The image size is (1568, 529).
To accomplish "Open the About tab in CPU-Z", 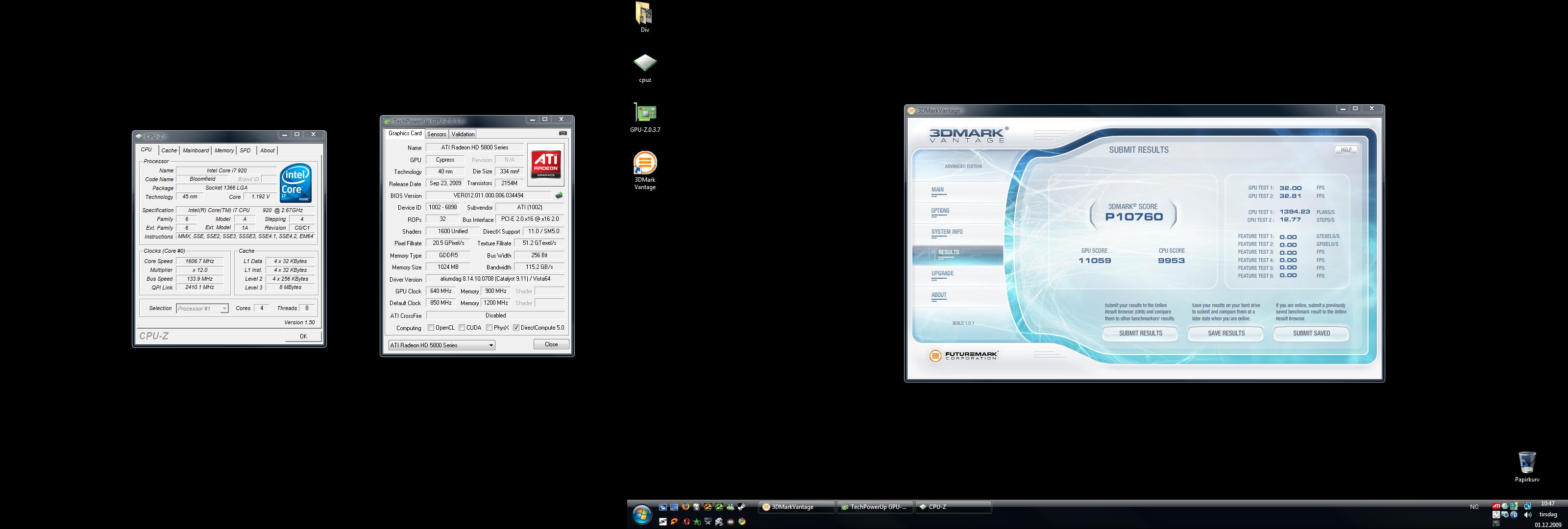I will coord(267,150).
